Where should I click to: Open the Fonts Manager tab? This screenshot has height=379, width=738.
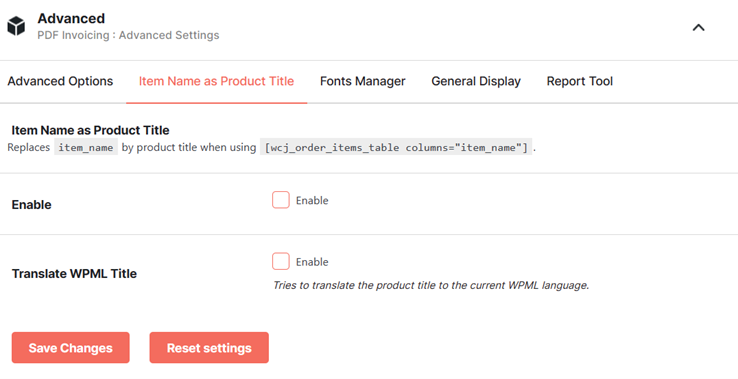362,81
